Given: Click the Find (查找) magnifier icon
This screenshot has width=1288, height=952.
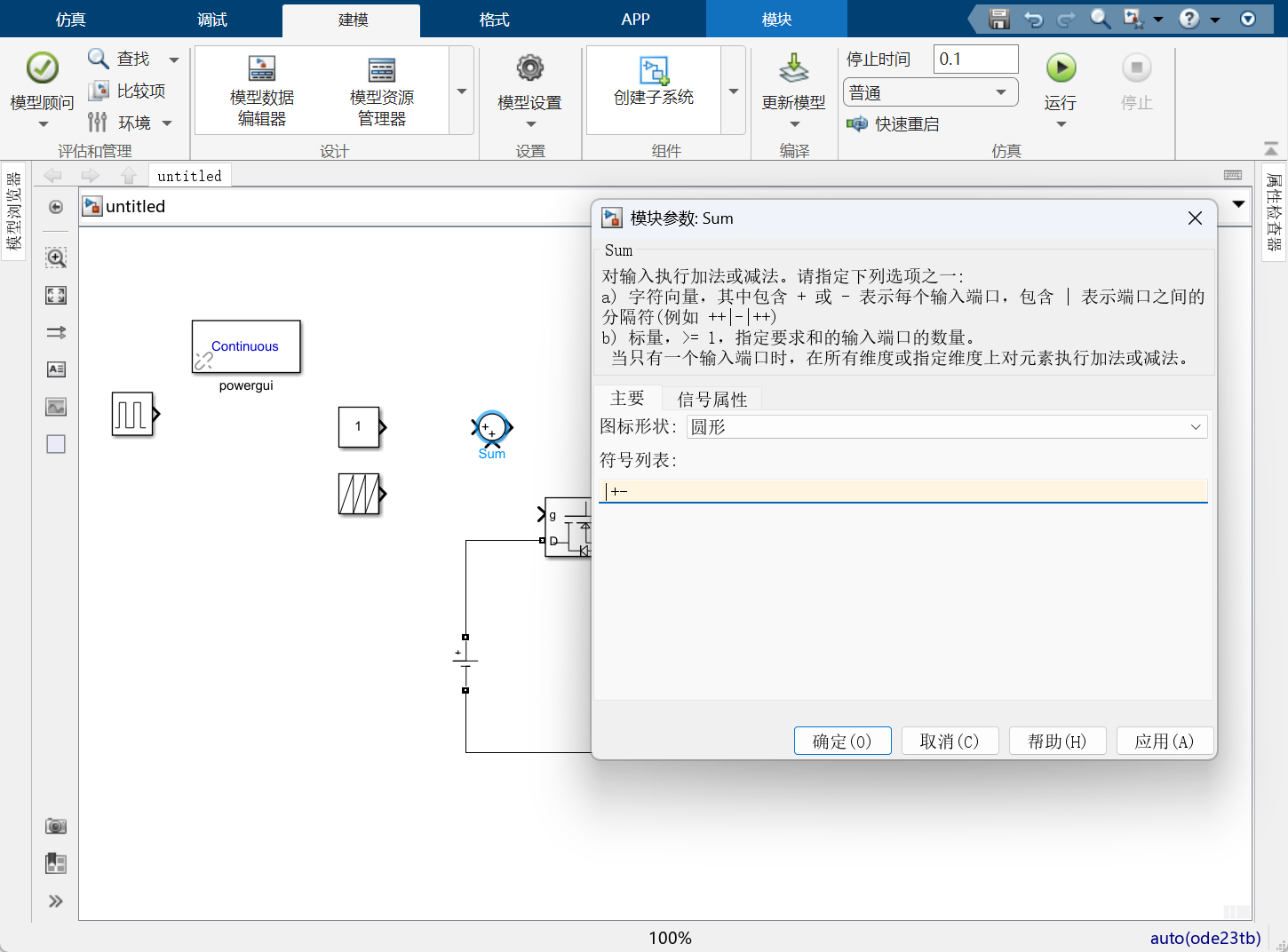Looking at the screenshot, I should tap(98, 59).
